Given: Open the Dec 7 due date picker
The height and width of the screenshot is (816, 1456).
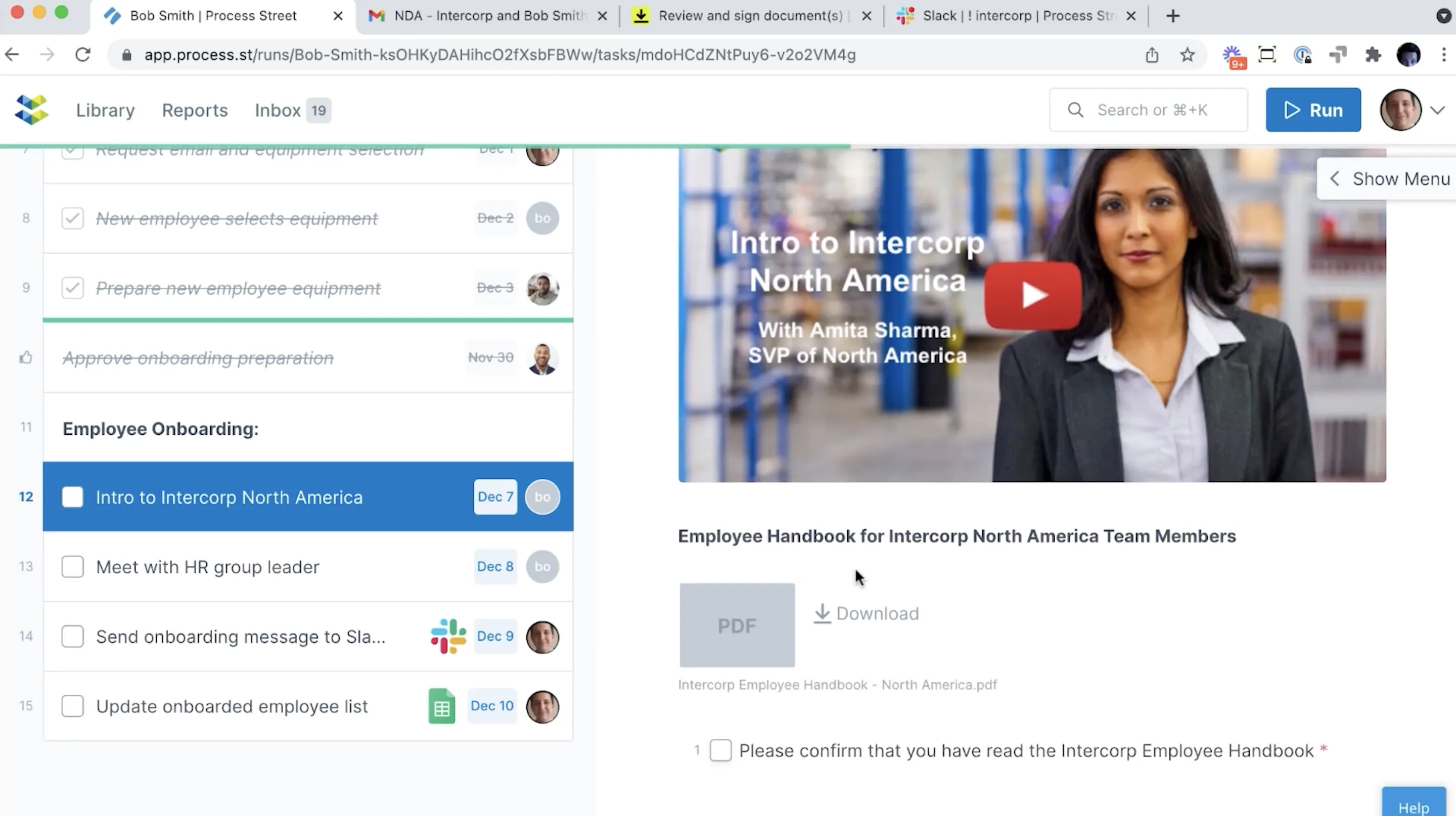Looking at the screenshot, I should 495,496.
